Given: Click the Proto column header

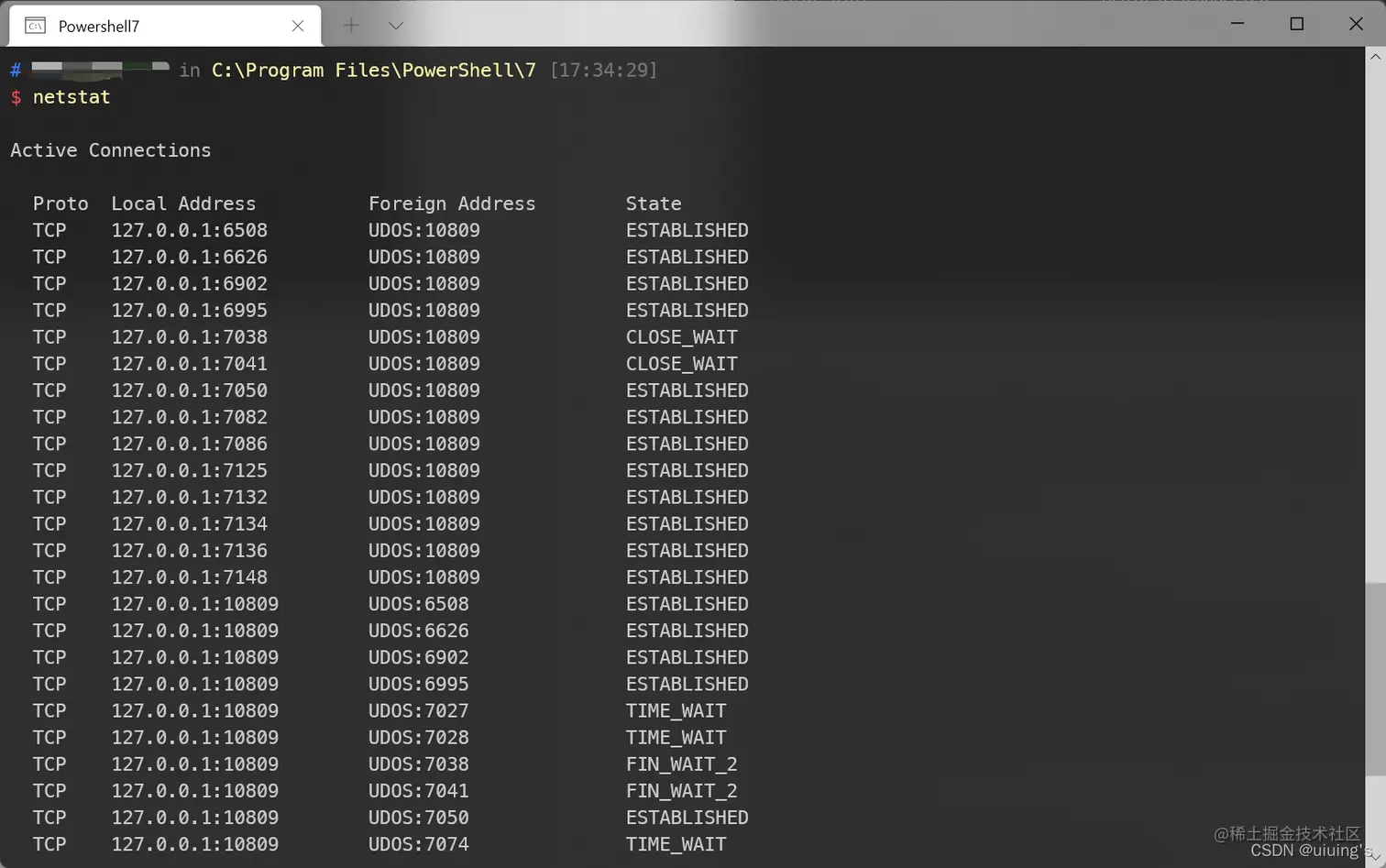Looking at the screenshot, I should tap(60, 203).
